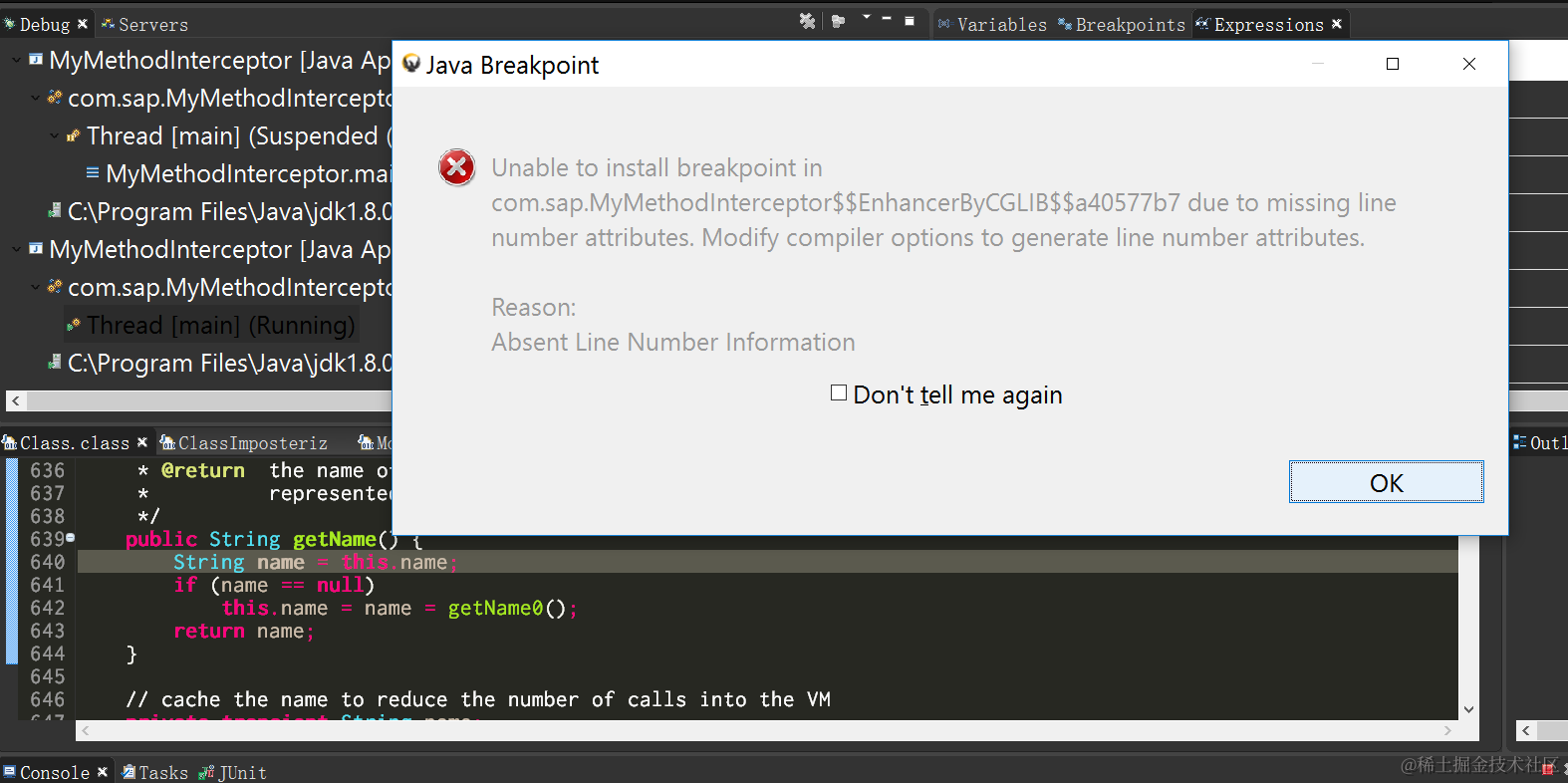Maximize the Debug view panel
The height and width of the screenshot is (783, 1568).
910,20
